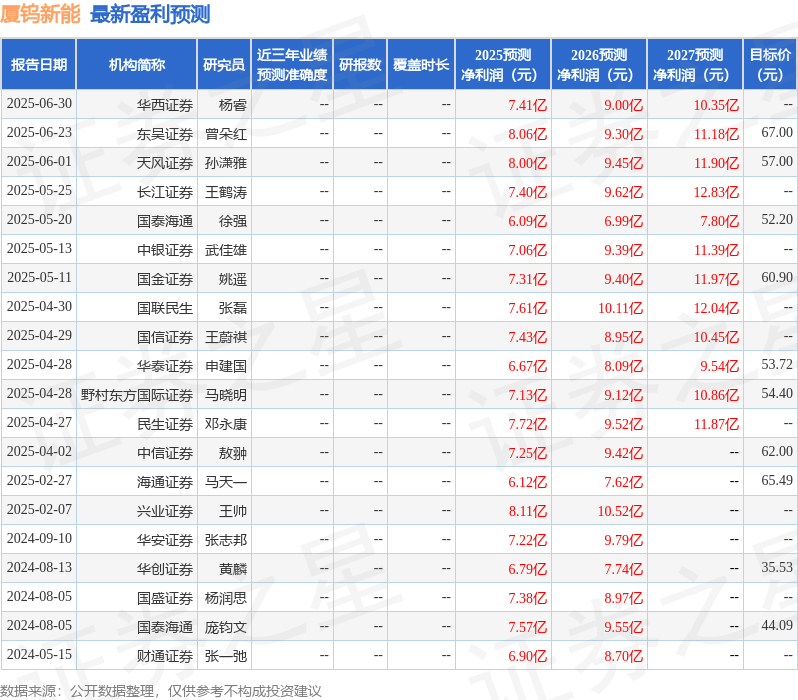
Task: Click the 厦钨新能 title text
Action: (x=40, y=14)
